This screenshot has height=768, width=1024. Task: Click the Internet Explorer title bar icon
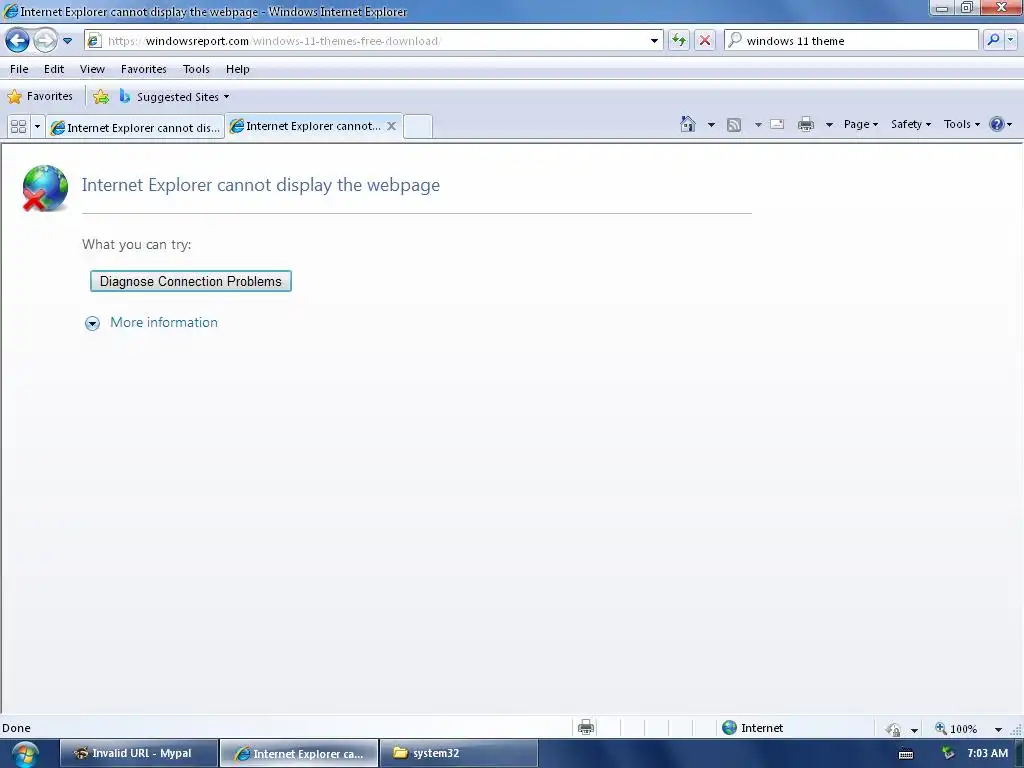click(10, 11)
